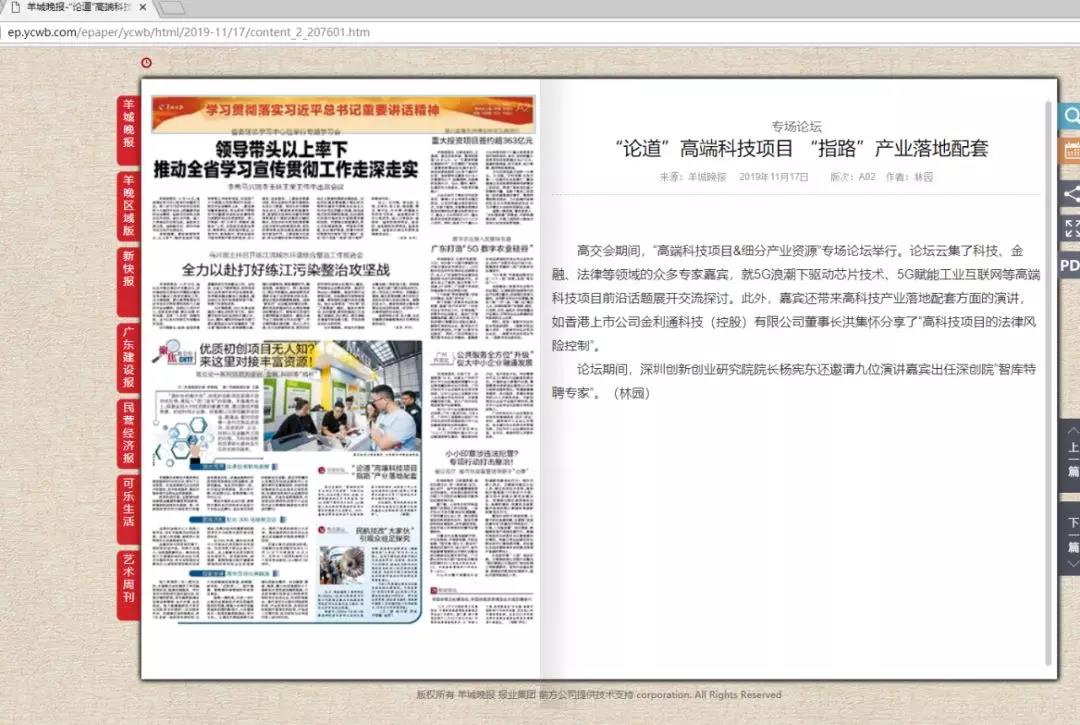Select the 艺术周刊 side tab
The image size is (1080, 725).
pos(129,585)
